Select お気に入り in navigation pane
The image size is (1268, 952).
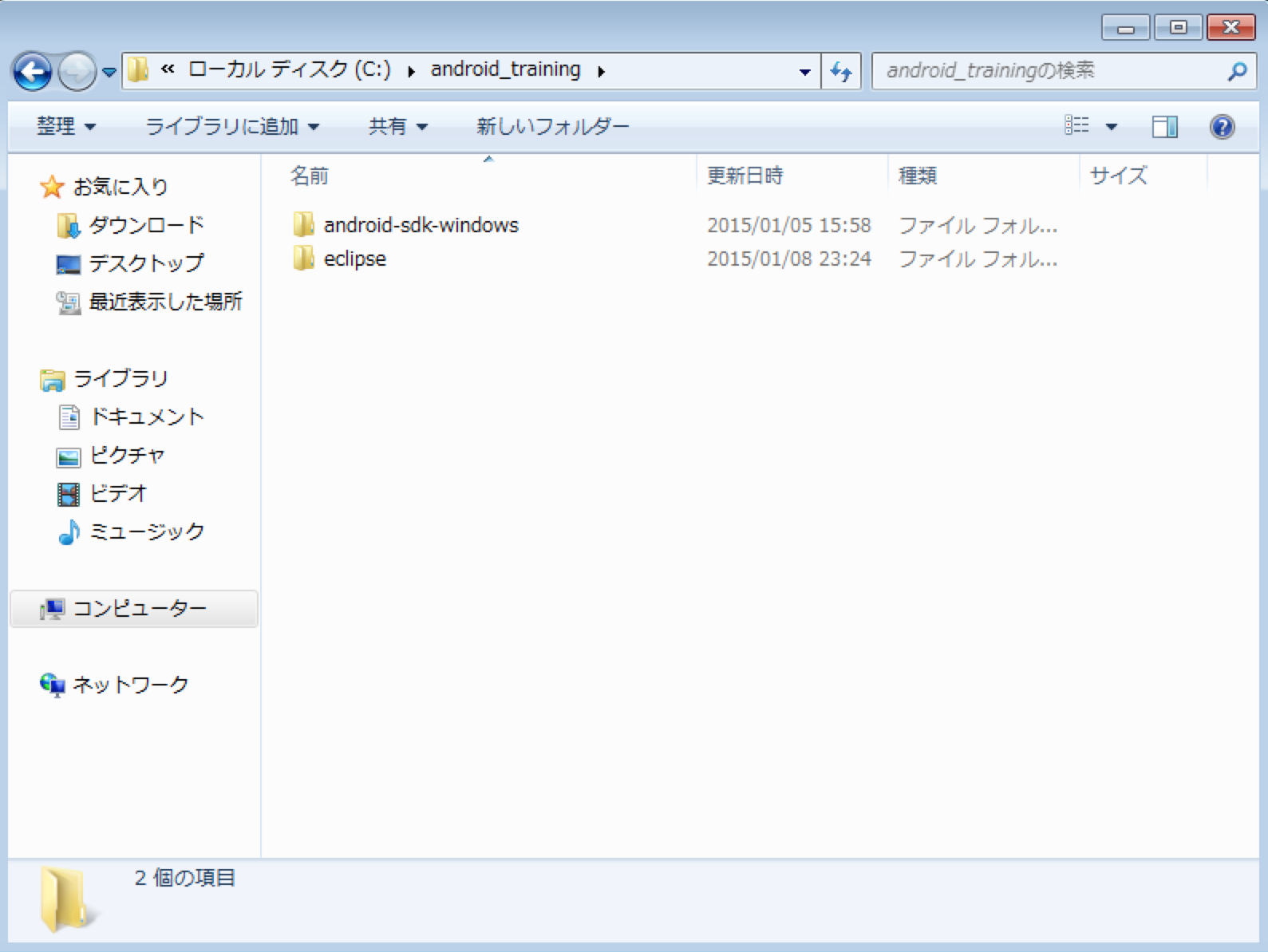click(x=120, y=187)
